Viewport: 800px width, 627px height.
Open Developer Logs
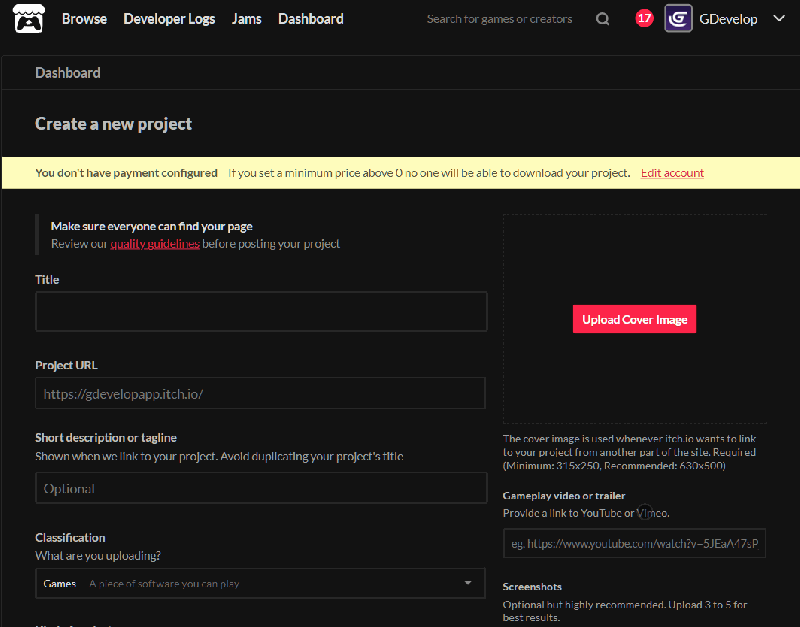click(x=169, y=18)
